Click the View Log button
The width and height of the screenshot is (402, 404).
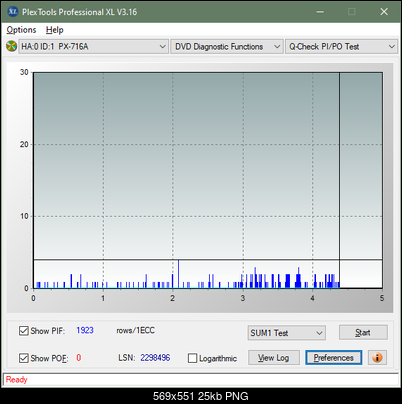[x=274, y=358]
